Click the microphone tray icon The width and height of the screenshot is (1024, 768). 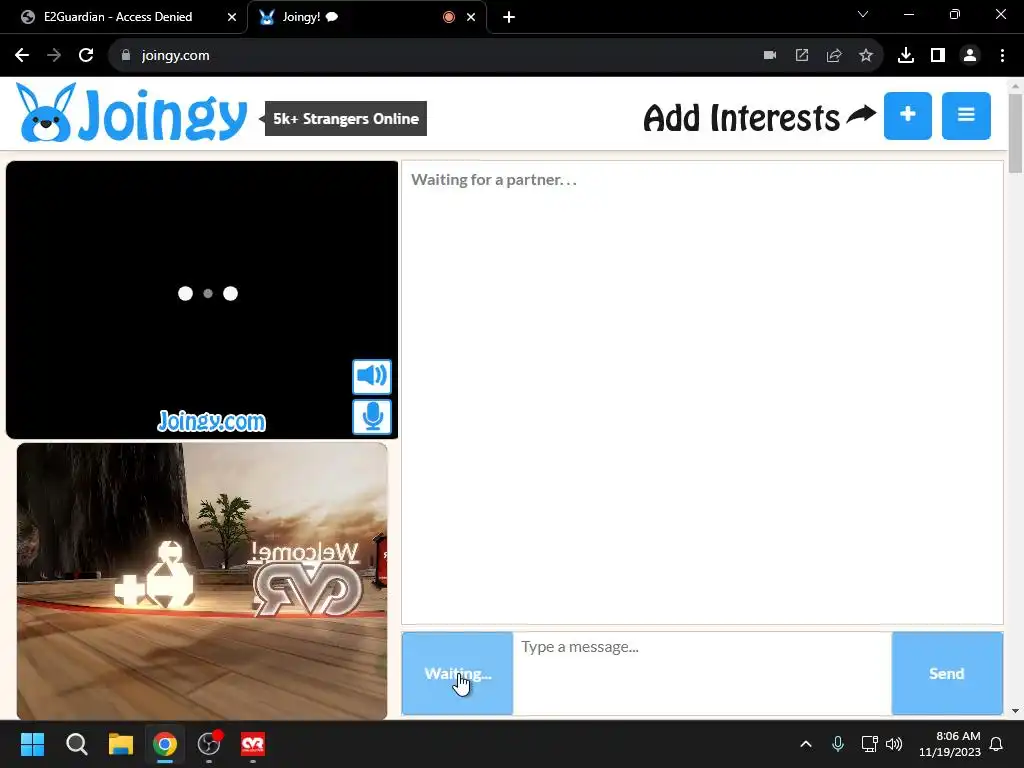[x=838, y=744]
